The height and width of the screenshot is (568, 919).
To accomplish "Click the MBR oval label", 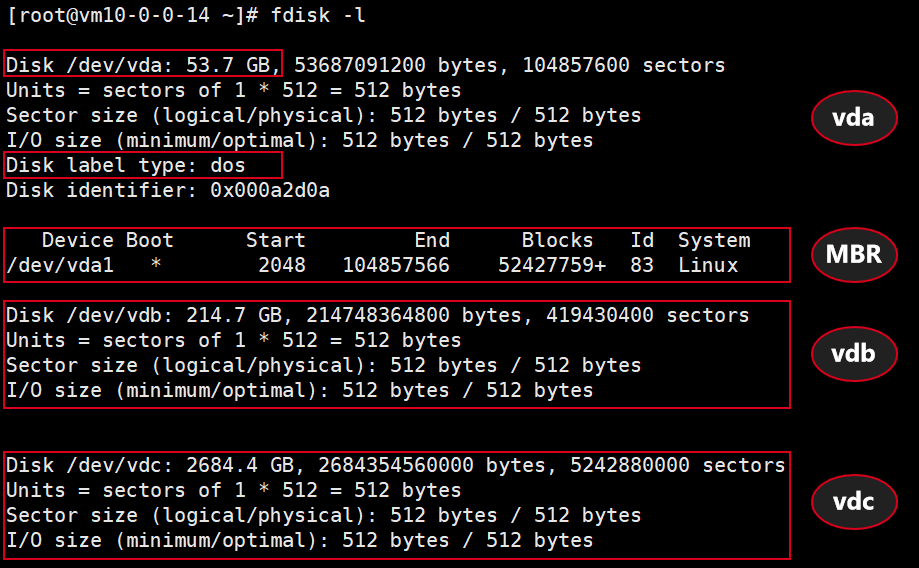I will pos(854,254).
